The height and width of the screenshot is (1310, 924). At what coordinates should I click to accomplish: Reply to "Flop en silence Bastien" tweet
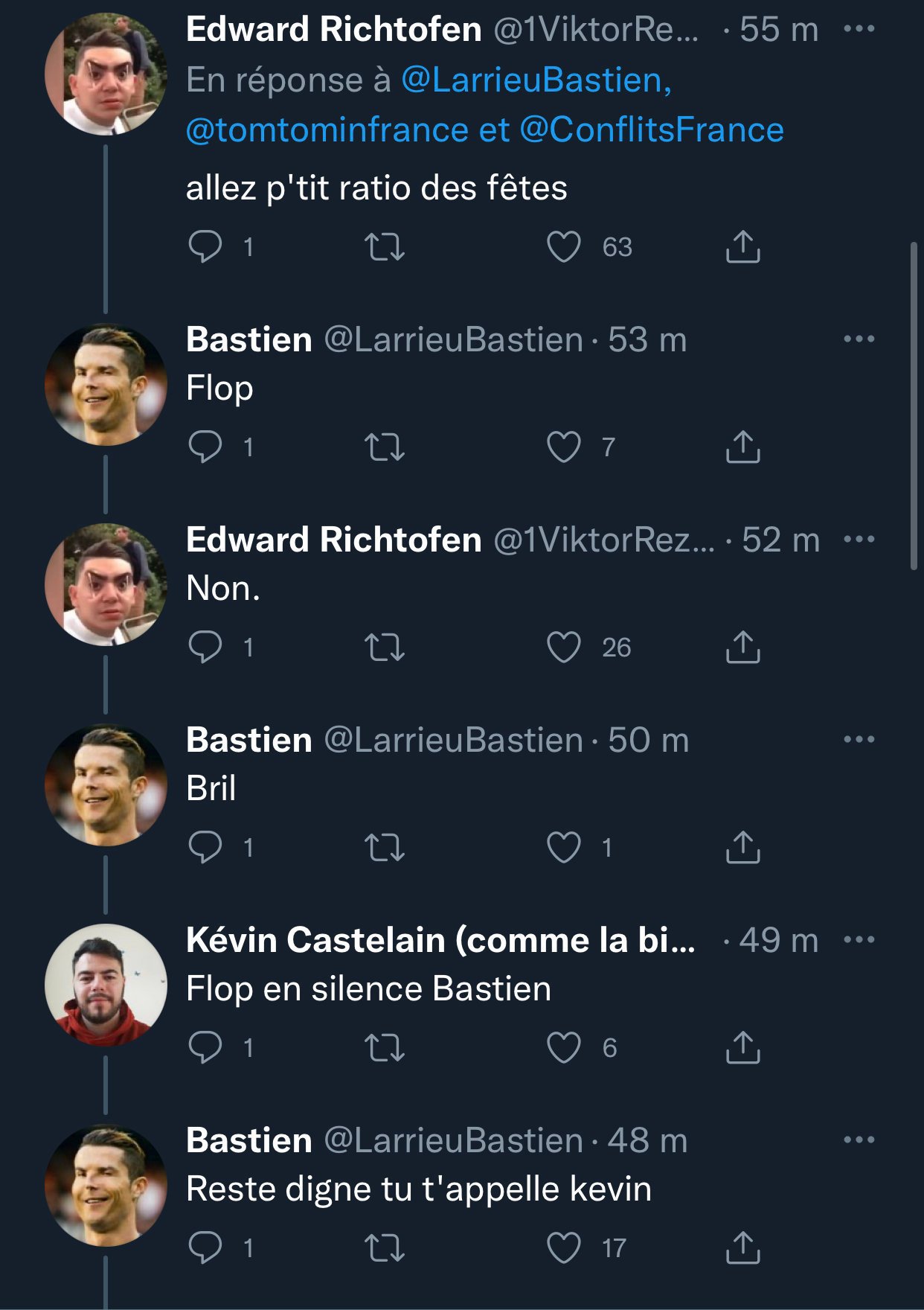point(205,1048)
